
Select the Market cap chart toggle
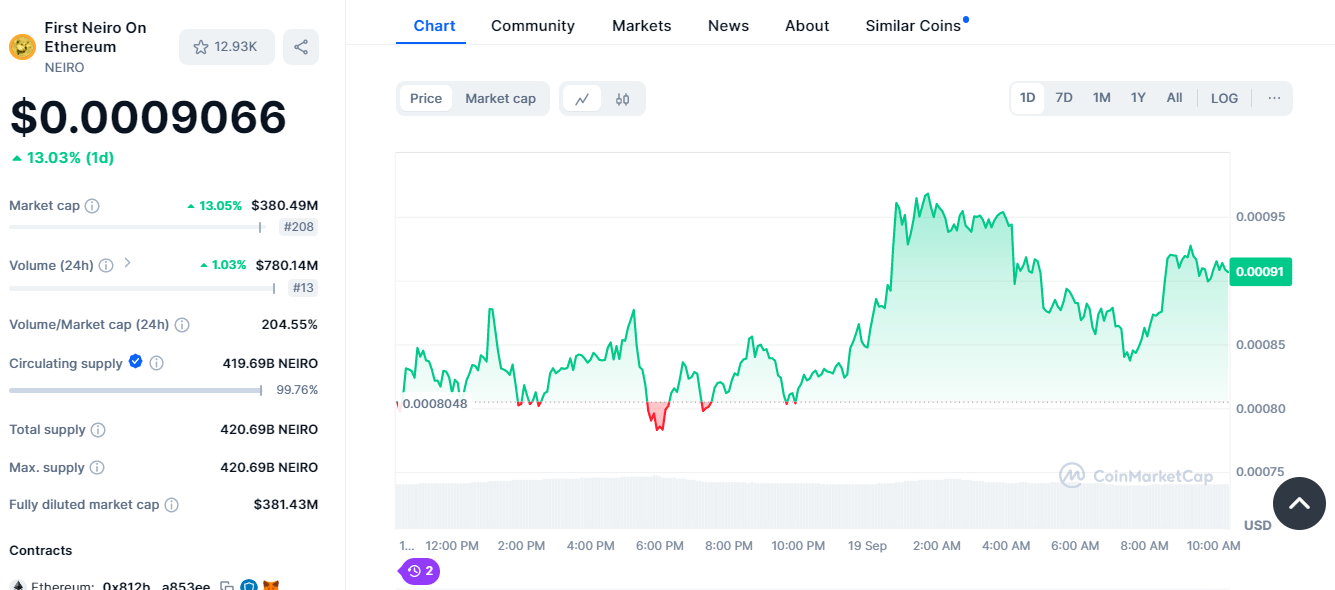coord(500,98)
